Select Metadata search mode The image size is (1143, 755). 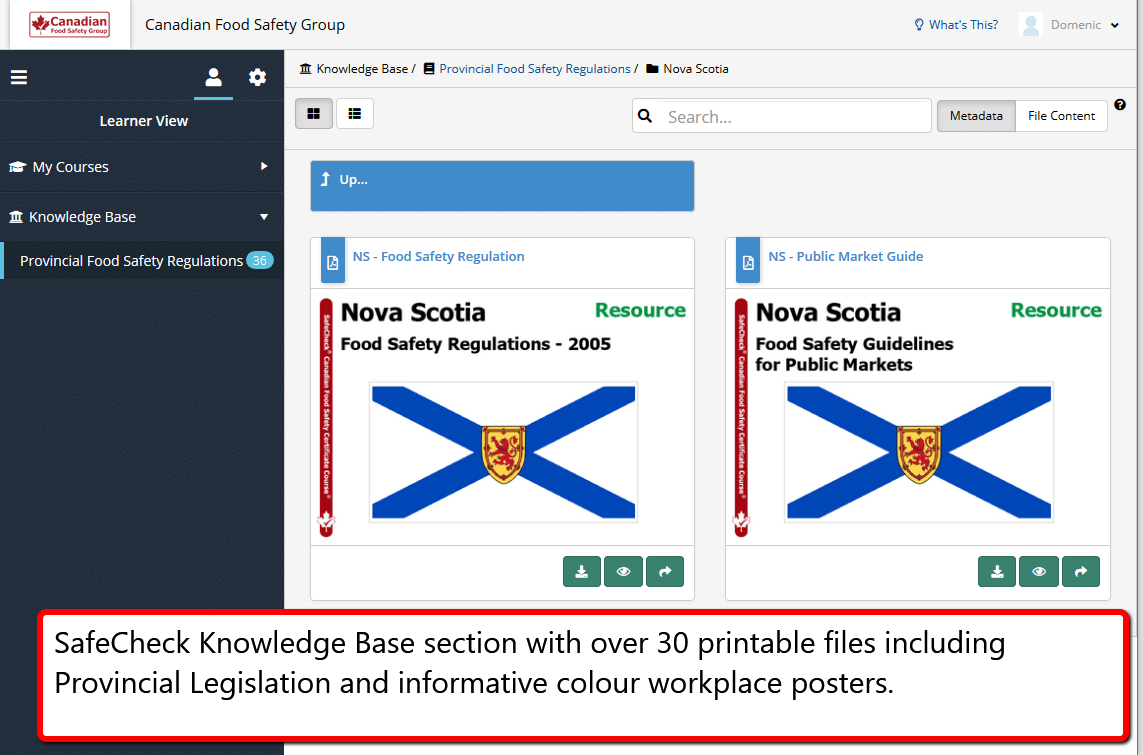(976, 116)
